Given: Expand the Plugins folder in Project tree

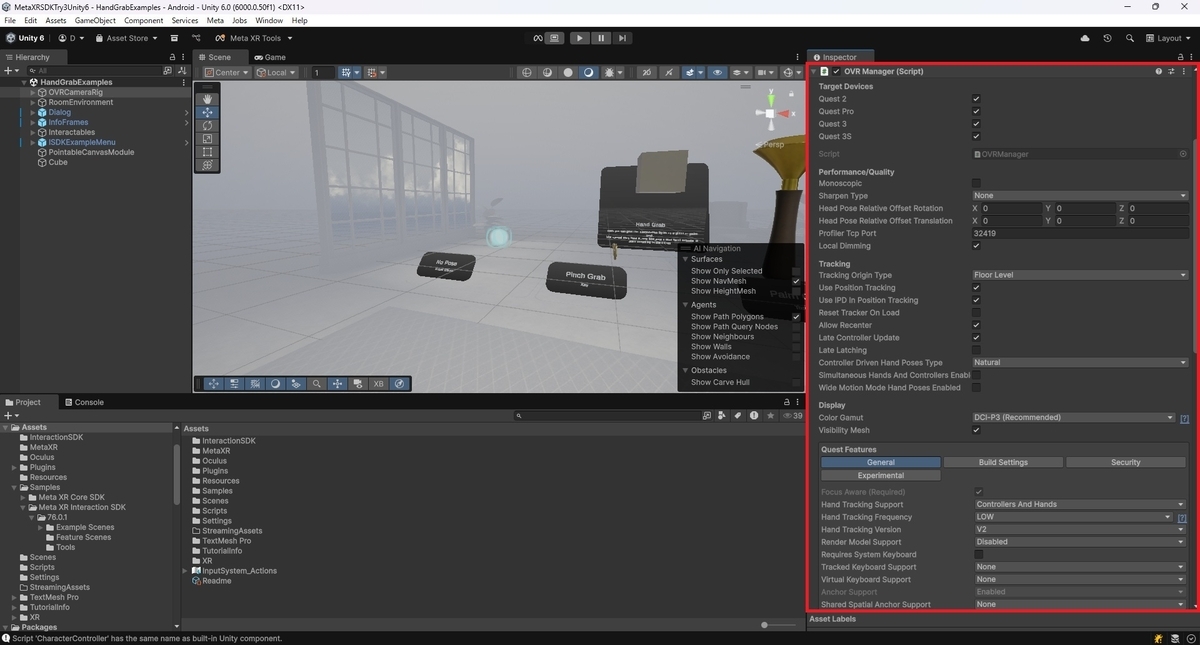Looking at the screenshot, I should pyautogui.click(x=14, y=467).
